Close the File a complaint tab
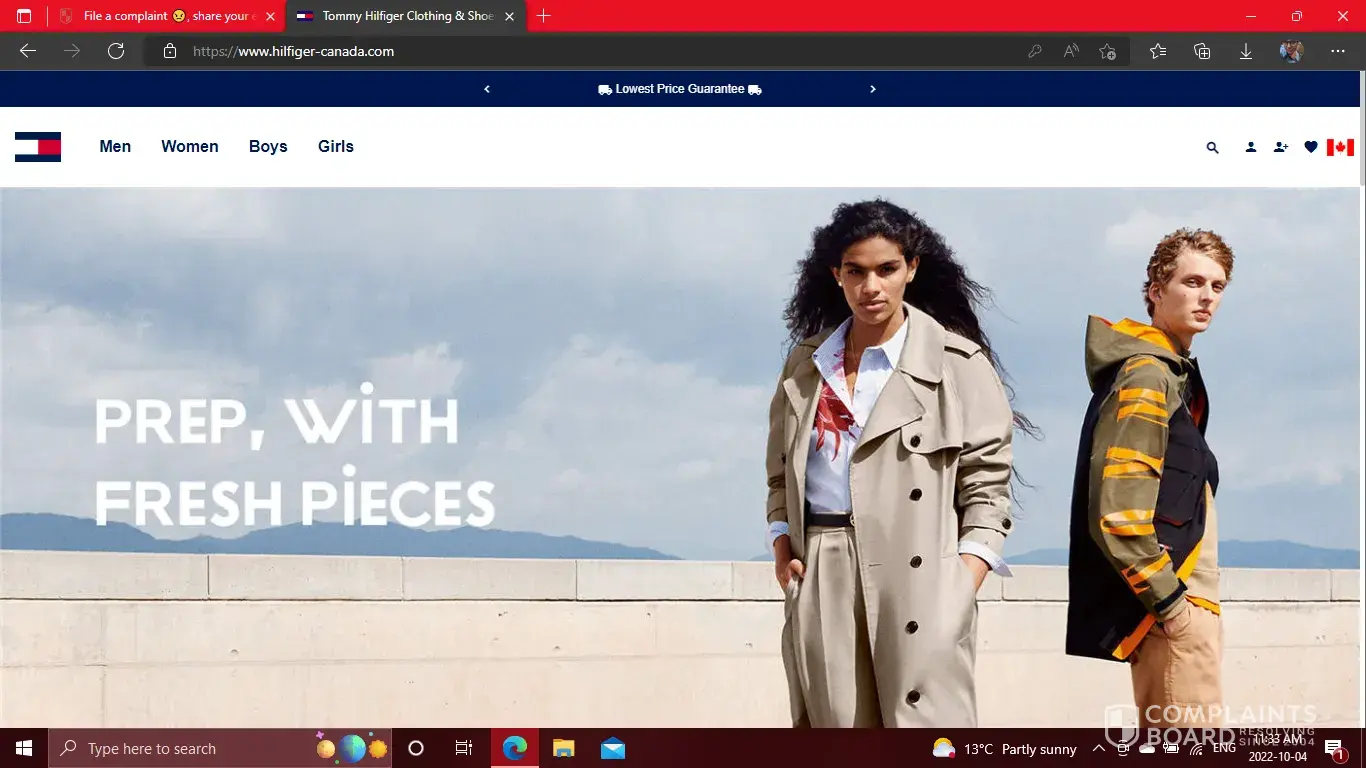 pos(270,16)
